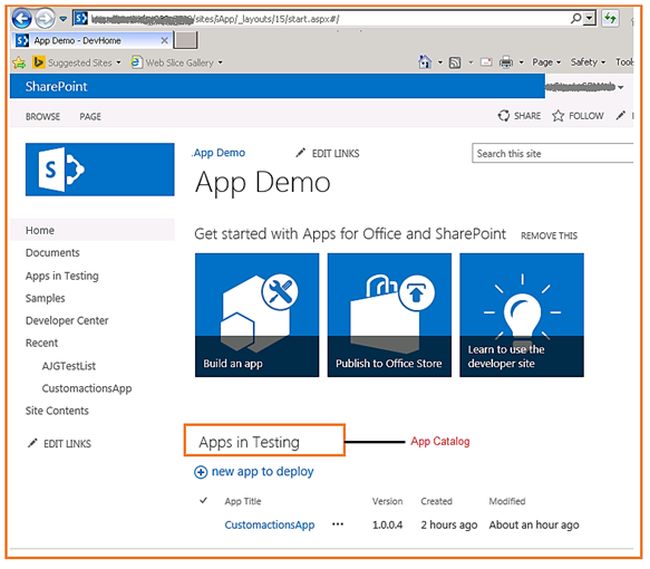Image resolution: width=650 pixels, height=569 pixels.
Task: Open Suggested Sites favorites item
Action: 77,63
